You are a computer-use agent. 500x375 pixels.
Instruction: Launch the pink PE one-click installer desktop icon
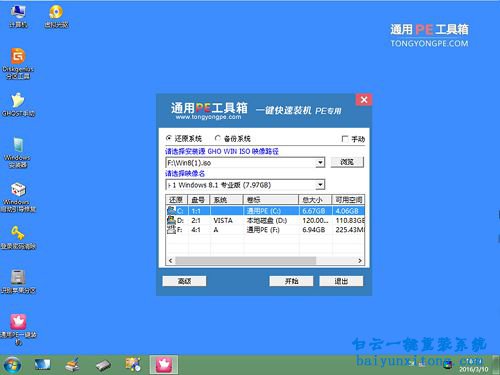click(x=18, y=328)
